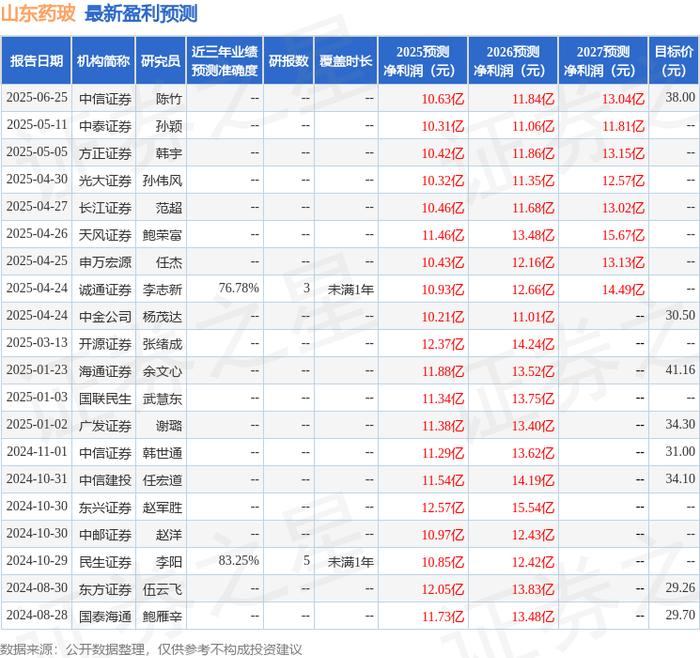
Task: Select institution 民生证券
Action: point(105,562)
